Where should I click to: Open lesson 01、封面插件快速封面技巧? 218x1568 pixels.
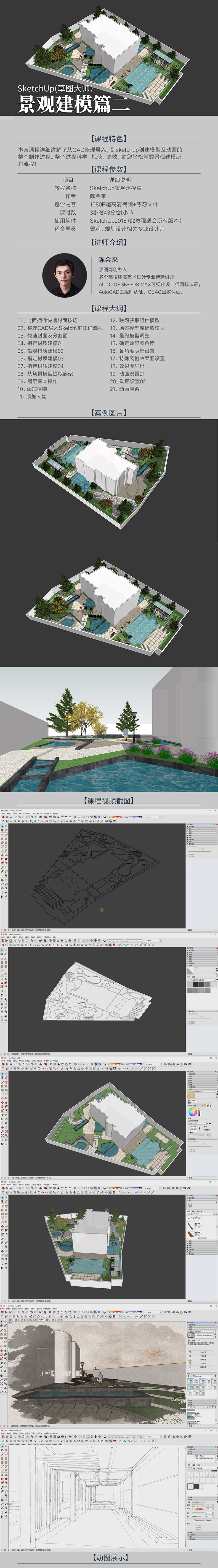click(47, 320)
